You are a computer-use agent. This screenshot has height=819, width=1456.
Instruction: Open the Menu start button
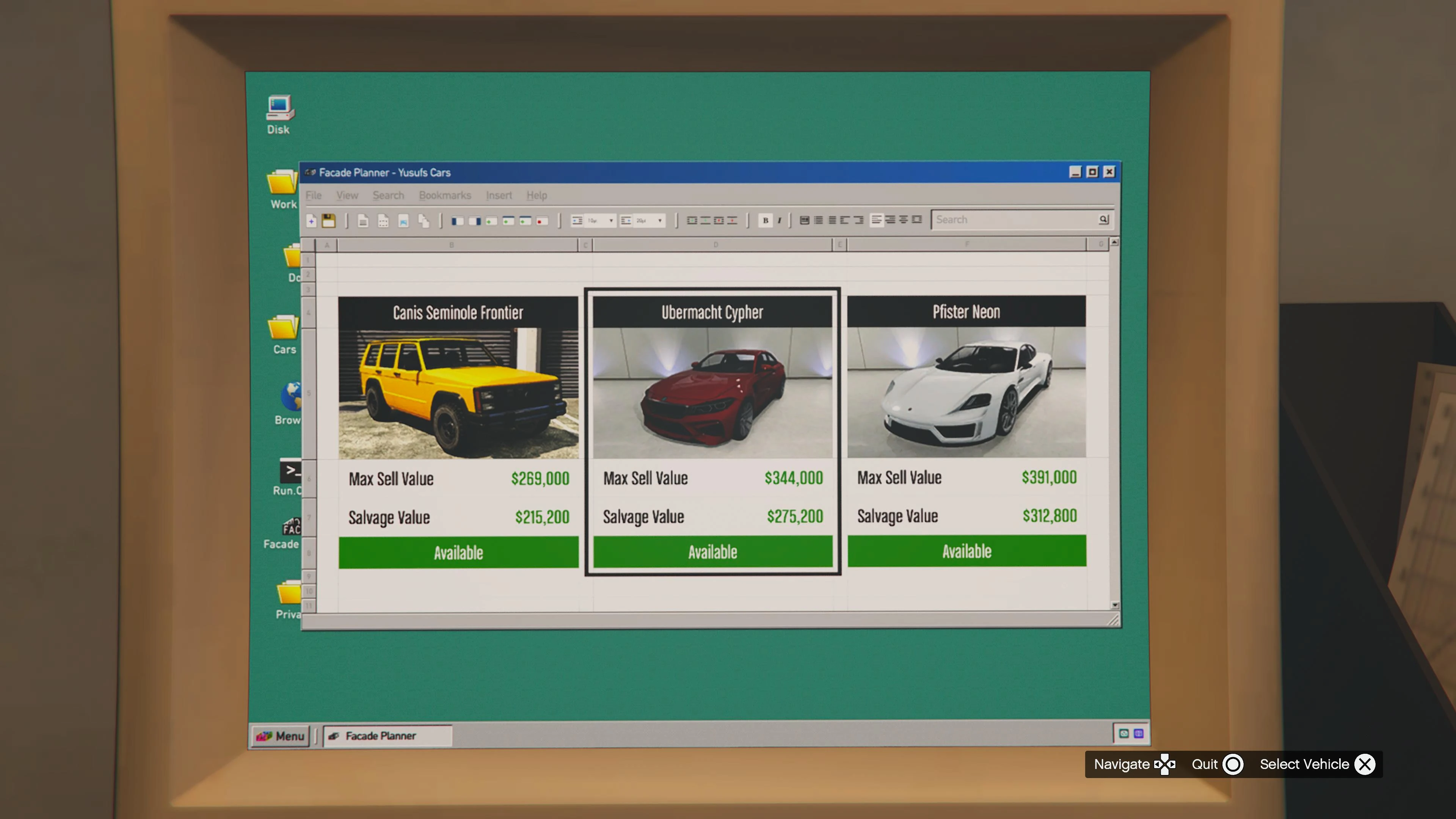280,735
